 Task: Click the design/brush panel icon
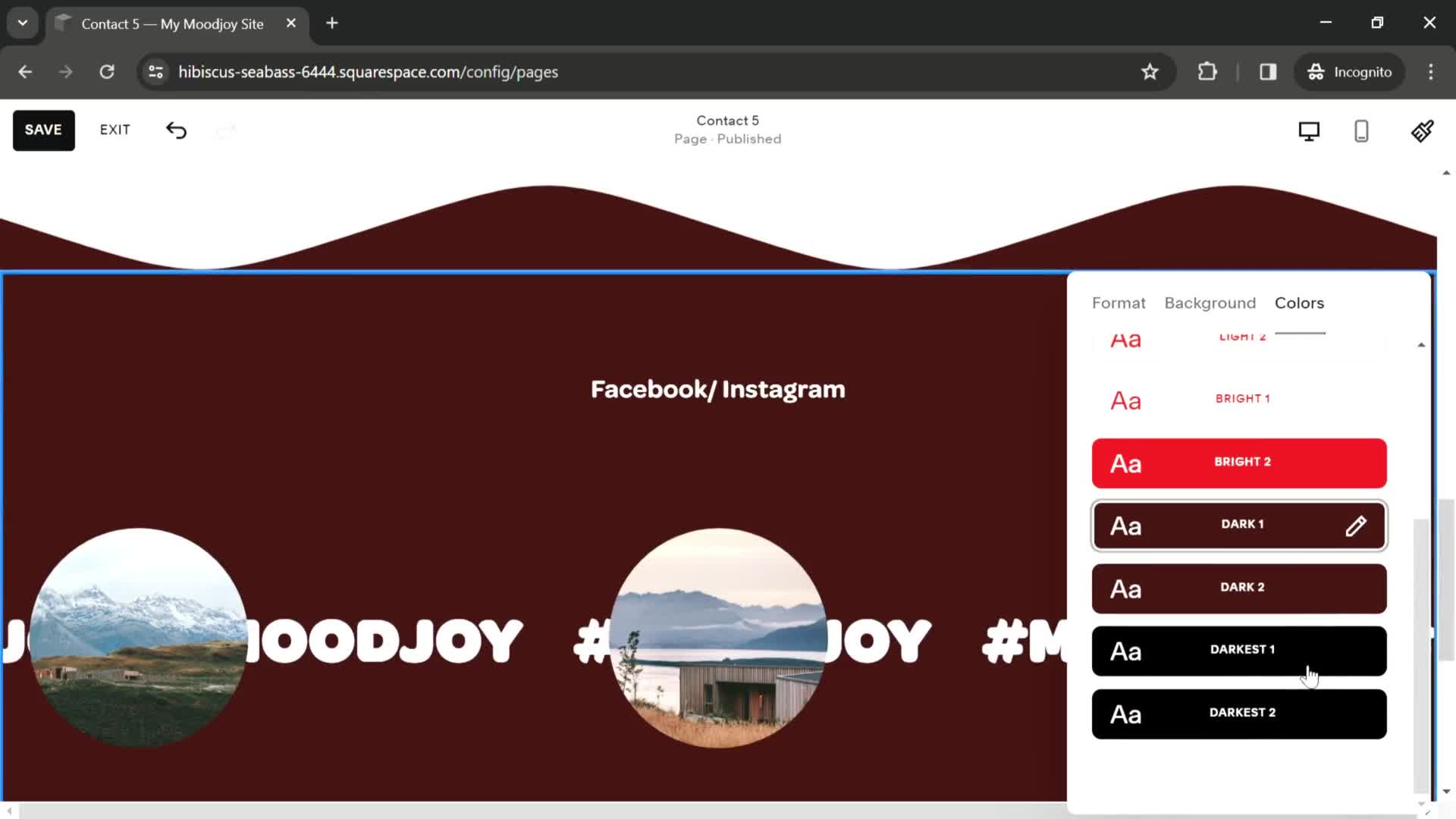(x=1426, y=131)
